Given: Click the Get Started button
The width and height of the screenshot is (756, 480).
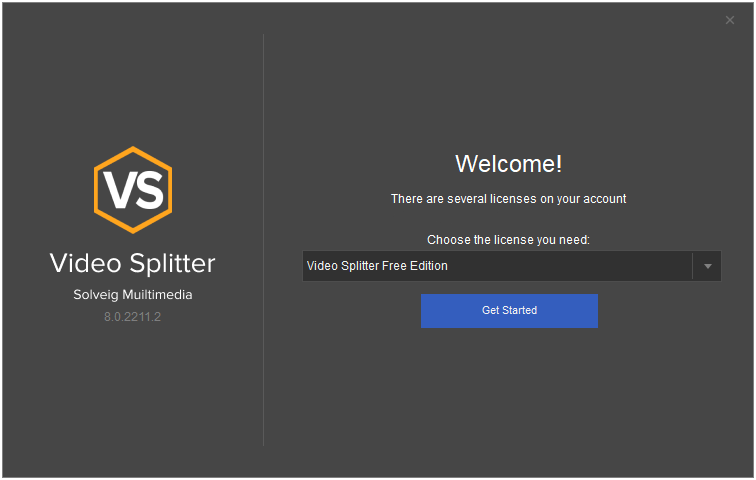Looking at the screenshot, I should 509,311.
